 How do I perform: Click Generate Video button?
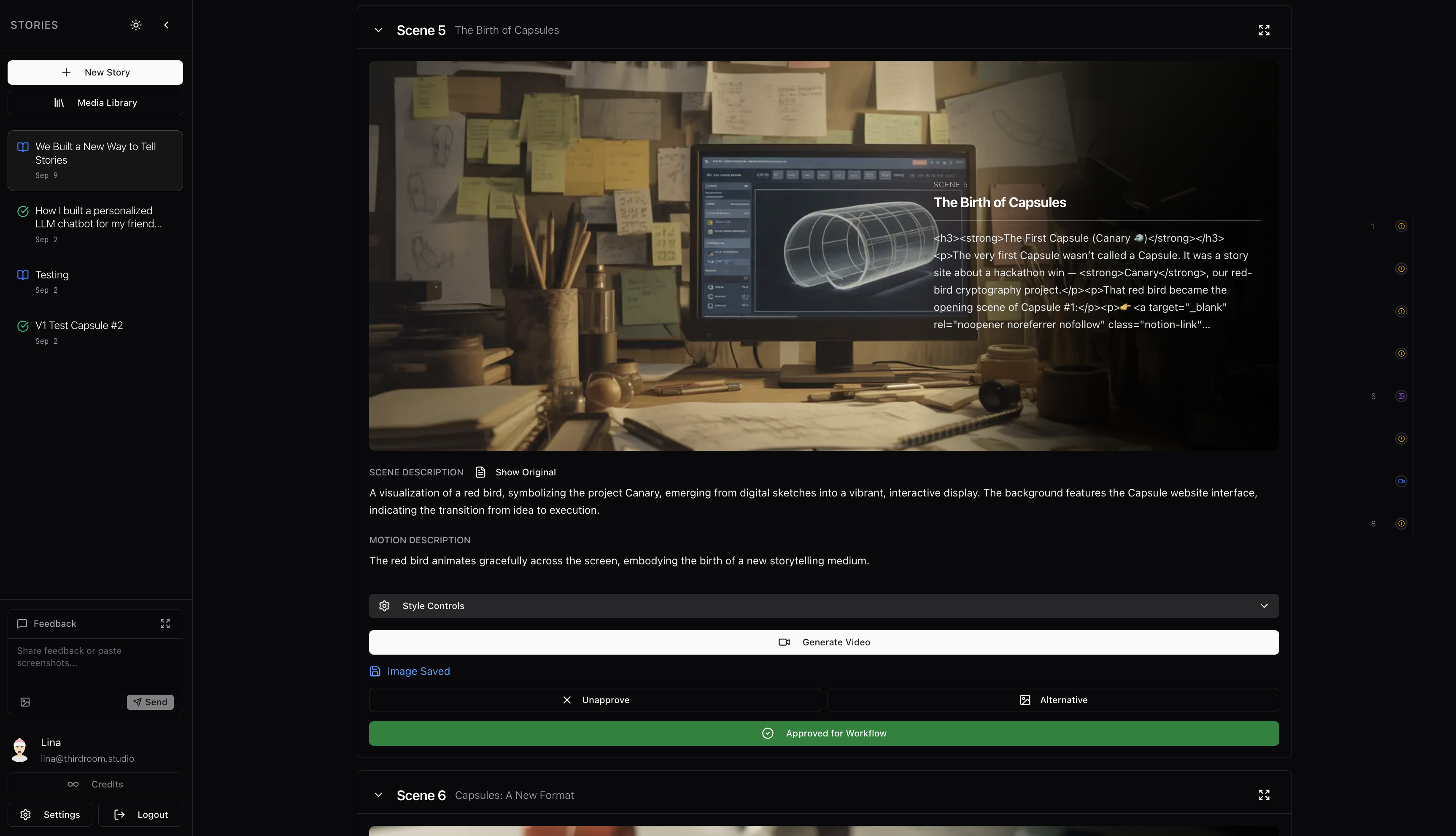[x=823, y=642]
